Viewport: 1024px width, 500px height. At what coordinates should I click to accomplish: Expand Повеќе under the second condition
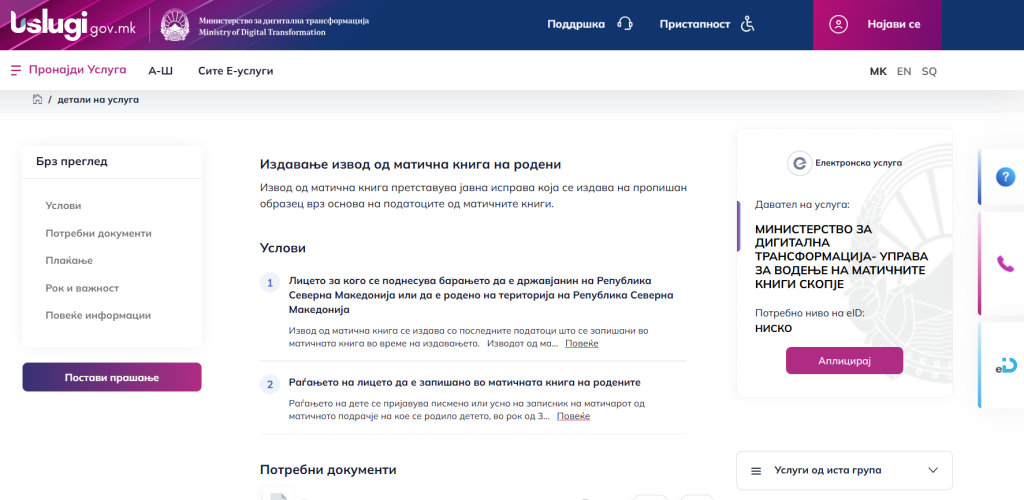(x=573, y=416)
